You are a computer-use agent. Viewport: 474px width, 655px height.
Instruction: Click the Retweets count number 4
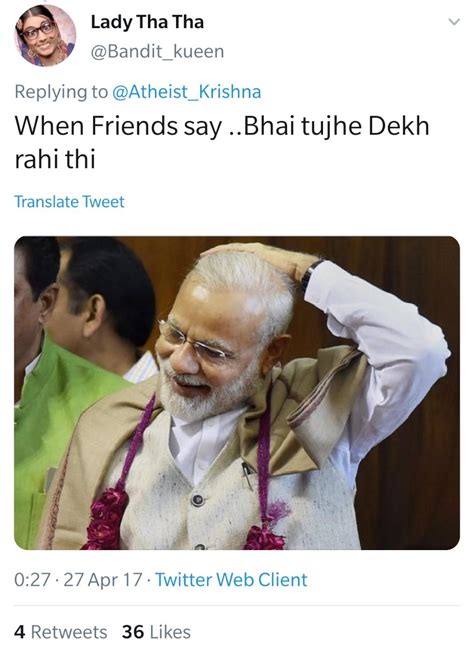pyautogui.click(x=20, y=632)
